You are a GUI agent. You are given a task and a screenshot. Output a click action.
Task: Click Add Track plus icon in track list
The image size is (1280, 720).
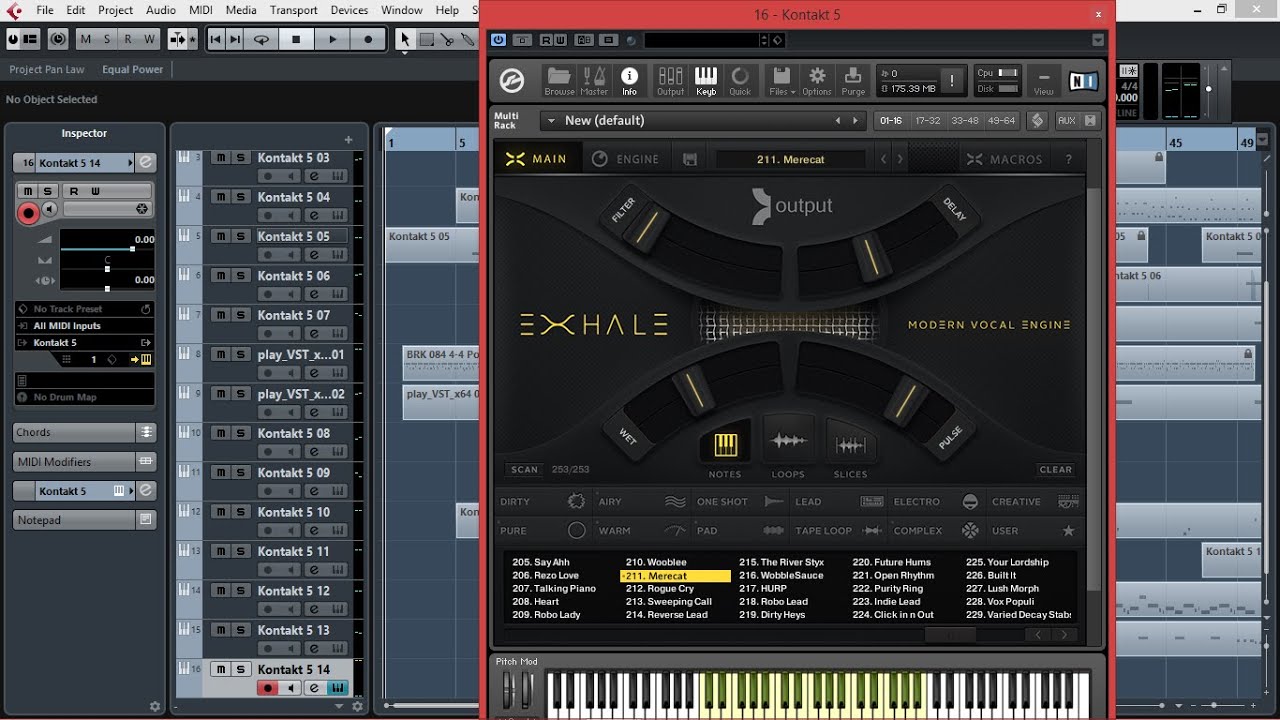pos(348,140)
